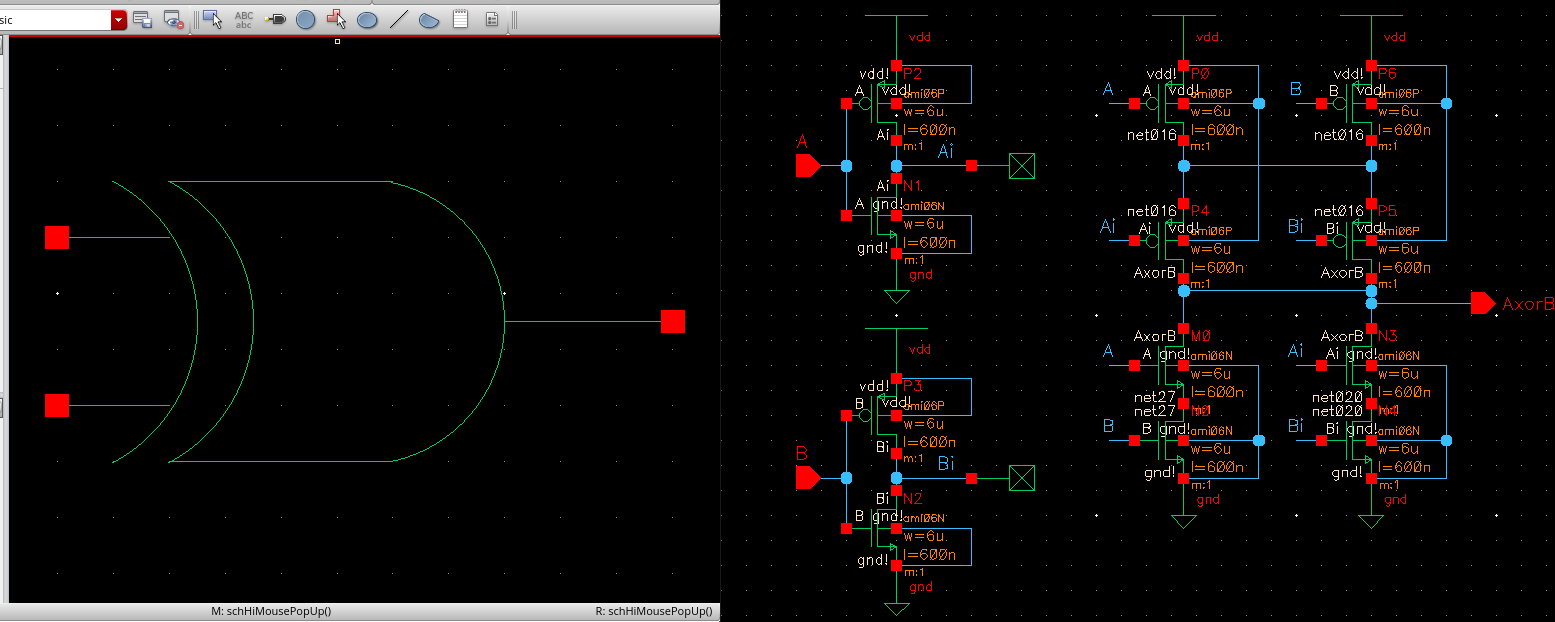The height and width of the screenshot is (622, 1555).
Task: Click the save workspace icon
Action: pyautogui.click(x=143, y=19)
